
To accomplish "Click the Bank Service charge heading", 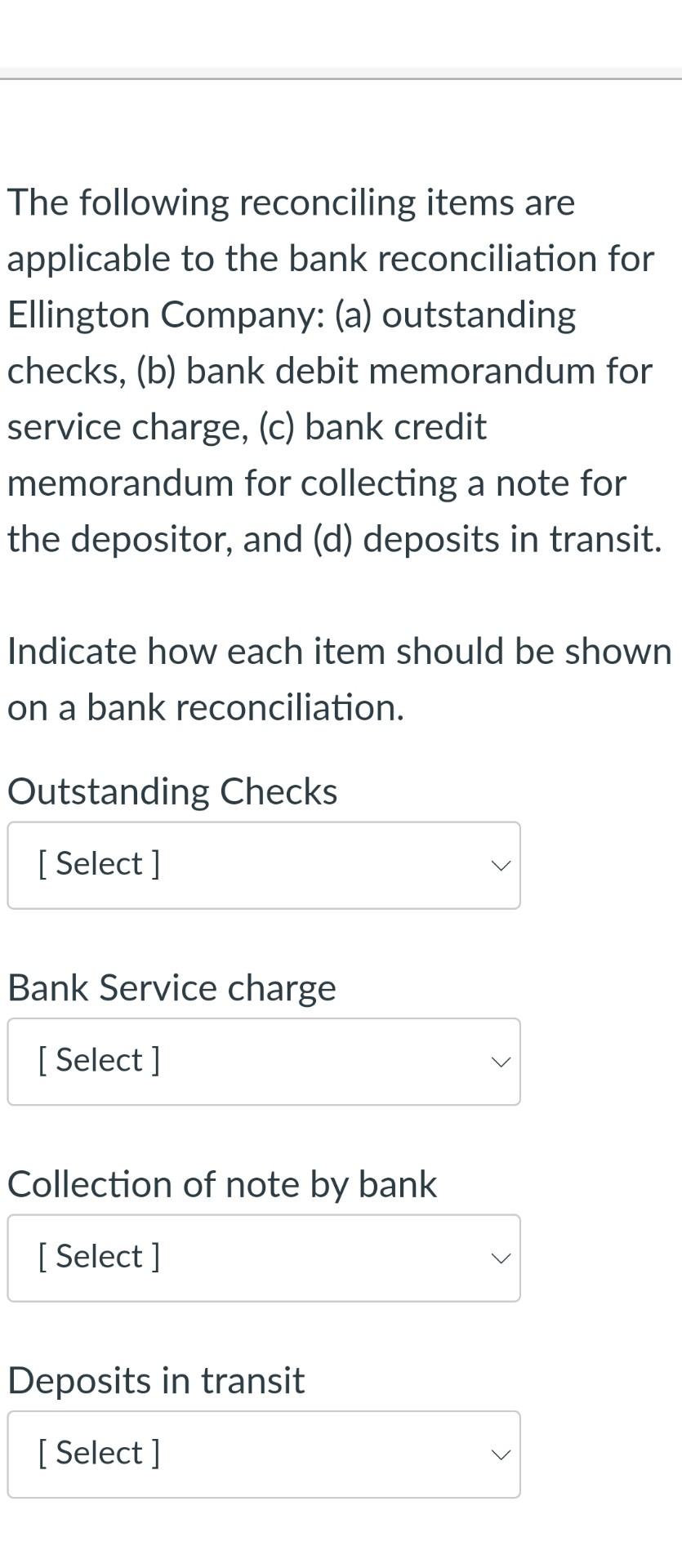I will [171, 987].
